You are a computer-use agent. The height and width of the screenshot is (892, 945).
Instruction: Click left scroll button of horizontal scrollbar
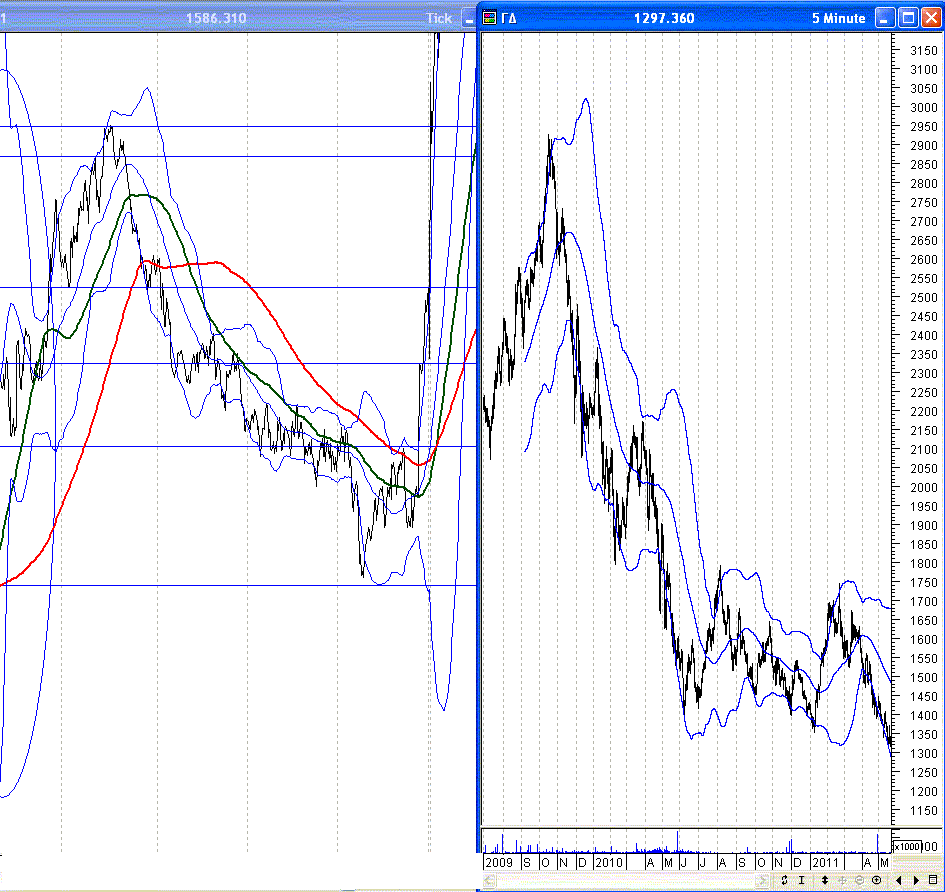click(489, 881)
